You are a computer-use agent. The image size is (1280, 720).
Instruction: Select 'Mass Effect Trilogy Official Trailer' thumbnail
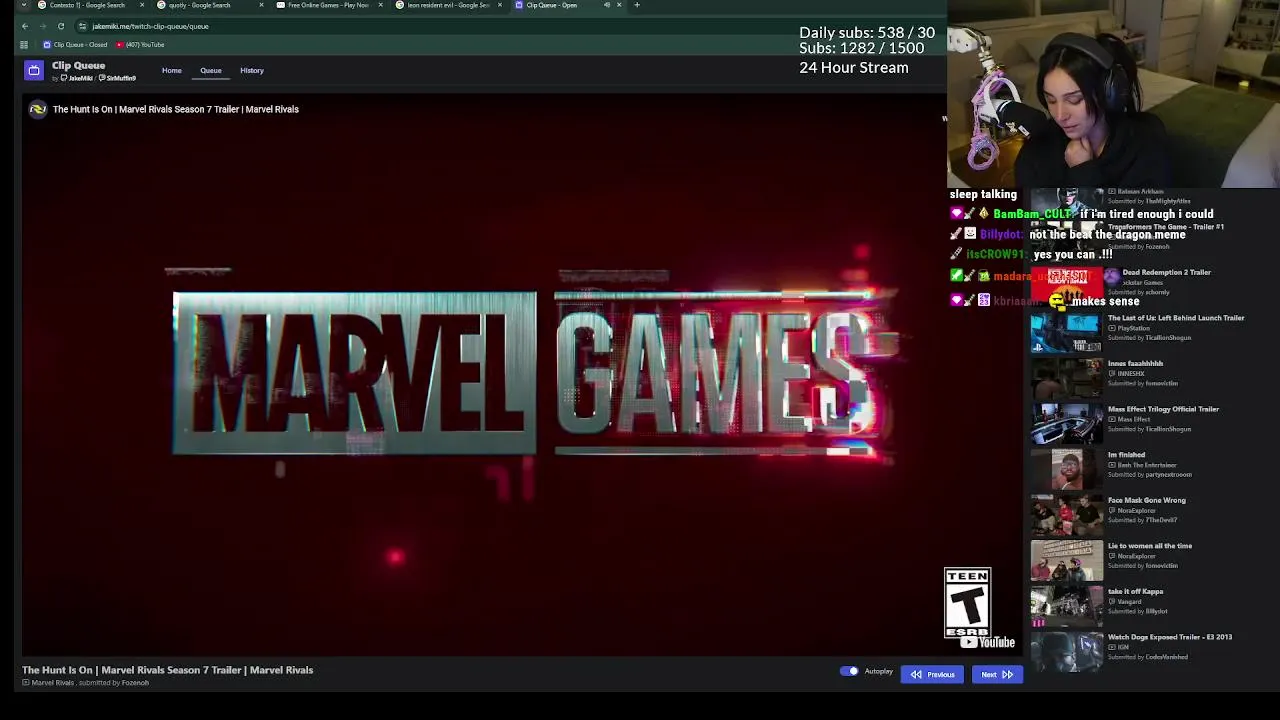point(1067,423)
